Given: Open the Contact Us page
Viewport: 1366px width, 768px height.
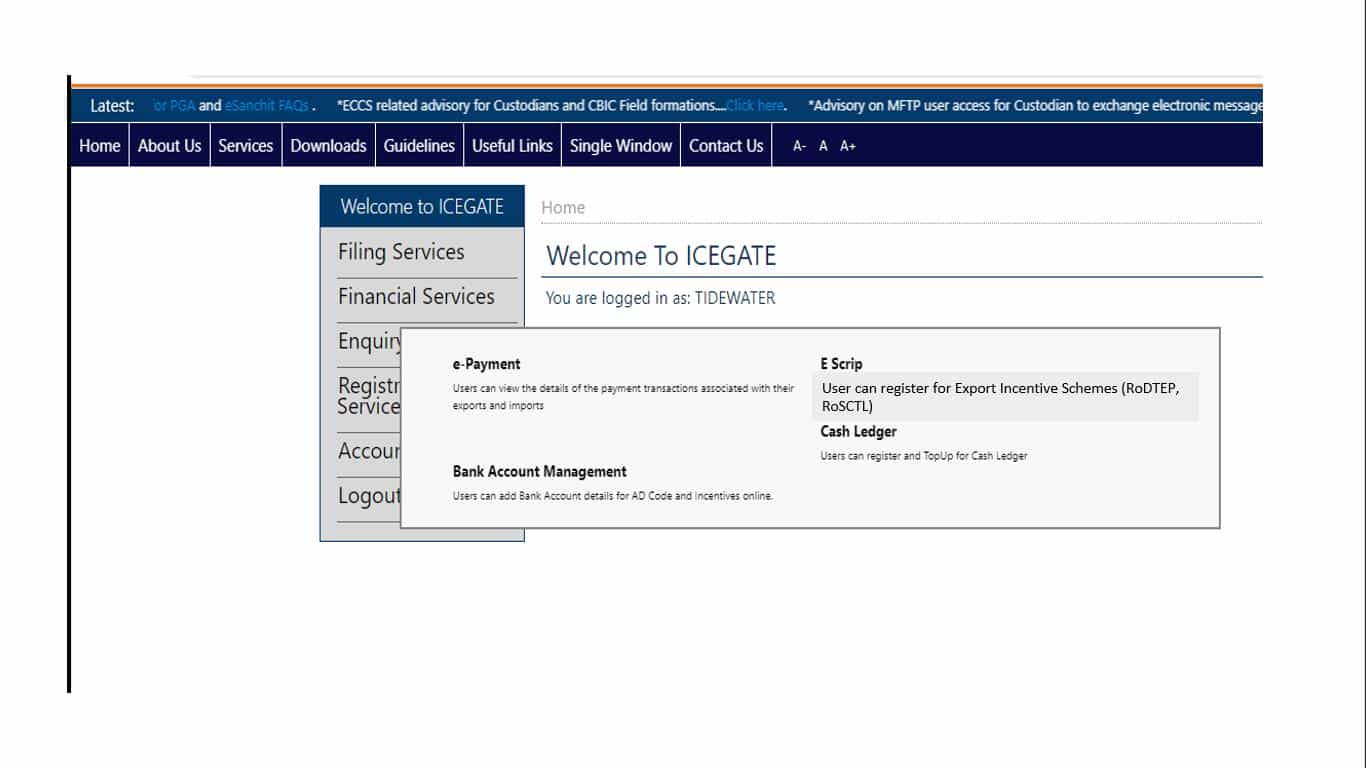Looking at the screenshot, I should point(726,146).
